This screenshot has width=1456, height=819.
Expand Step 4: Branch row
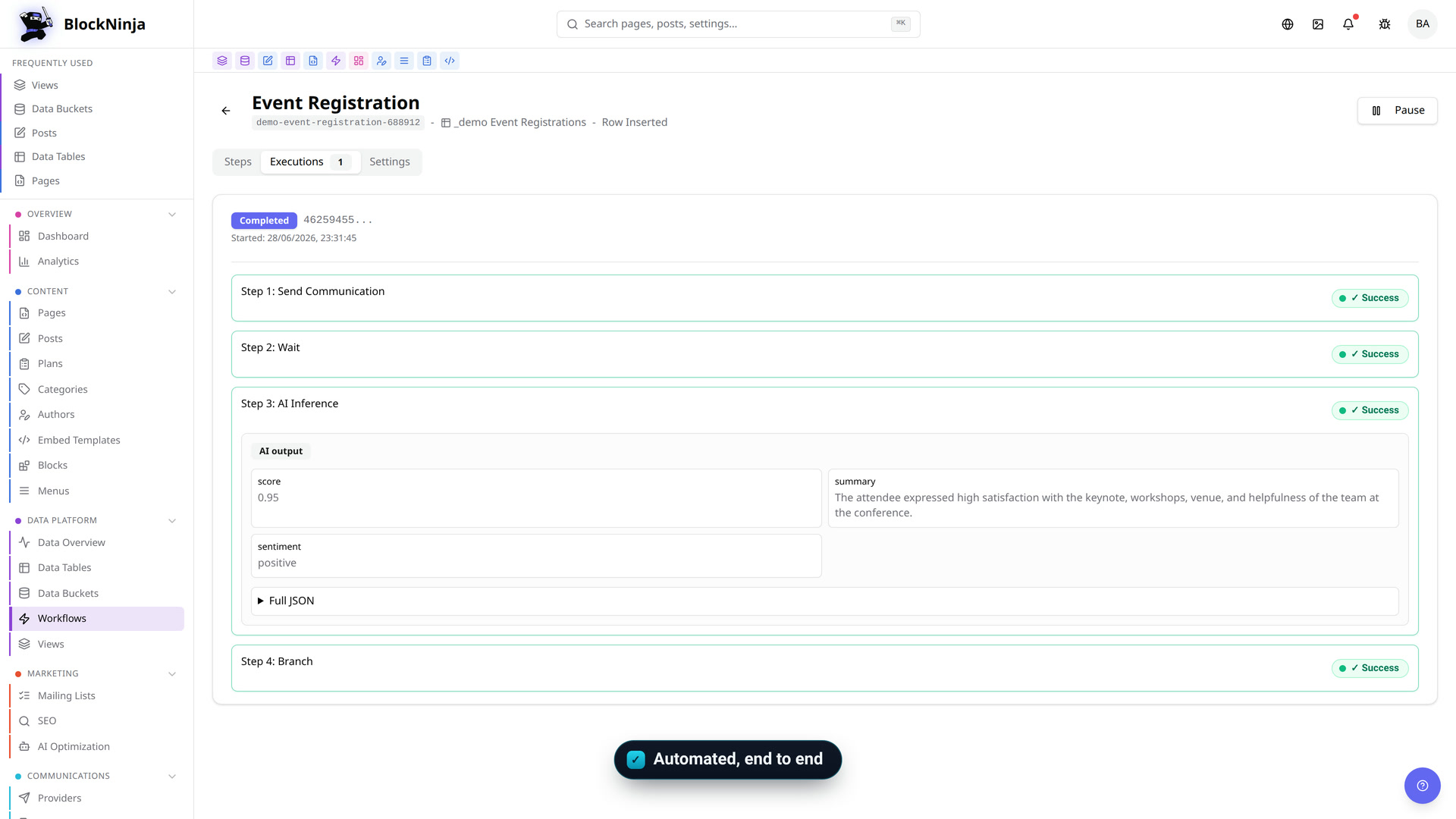click(825, 668)
